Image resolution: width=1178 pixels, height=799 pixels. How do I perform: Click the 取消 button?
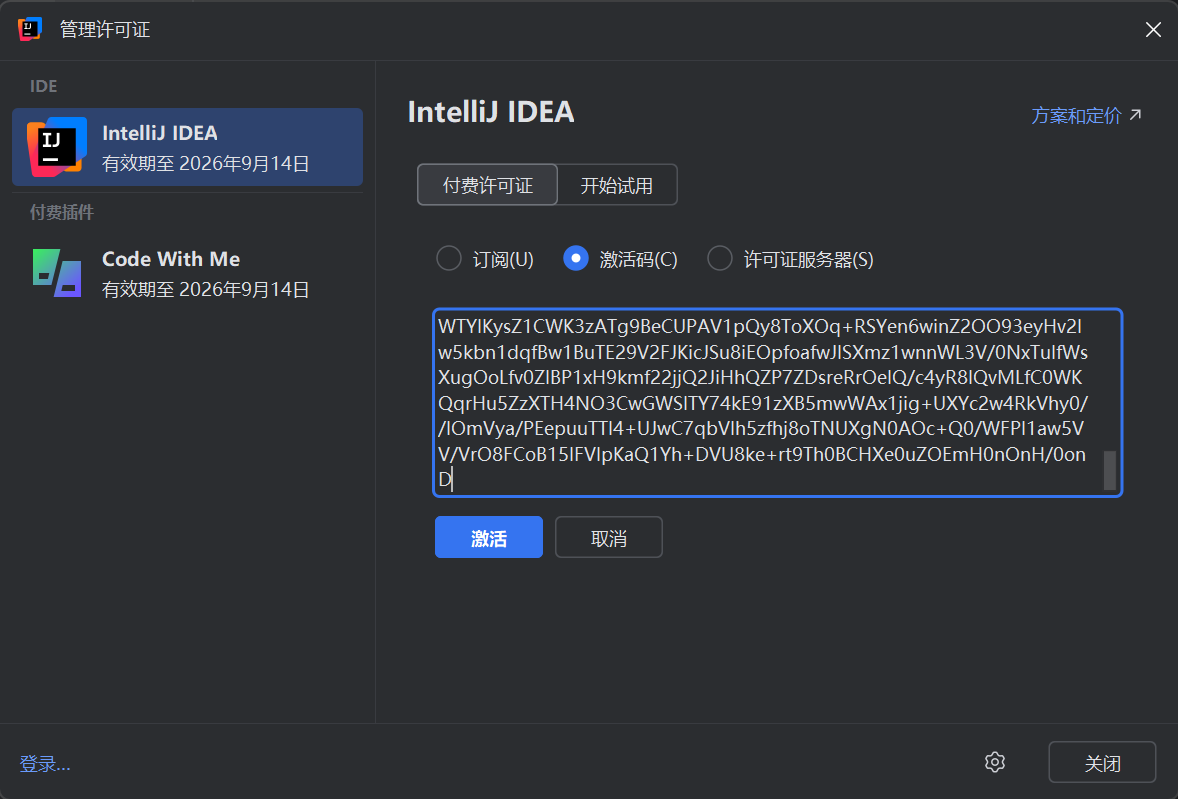click(x=609, y=537)
